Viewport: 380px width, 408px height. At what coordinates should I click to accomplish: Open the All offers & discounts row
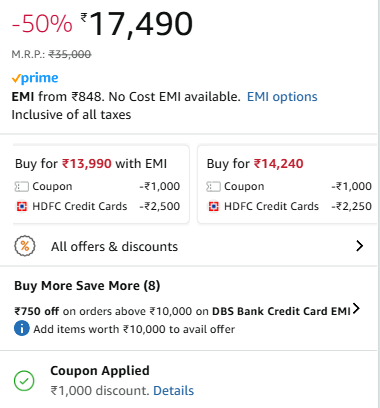click(189, 246)
